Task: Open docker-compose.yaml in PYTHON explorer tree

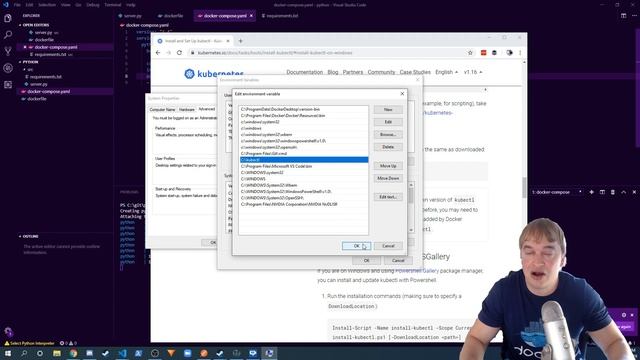Action: pos(49,91)
